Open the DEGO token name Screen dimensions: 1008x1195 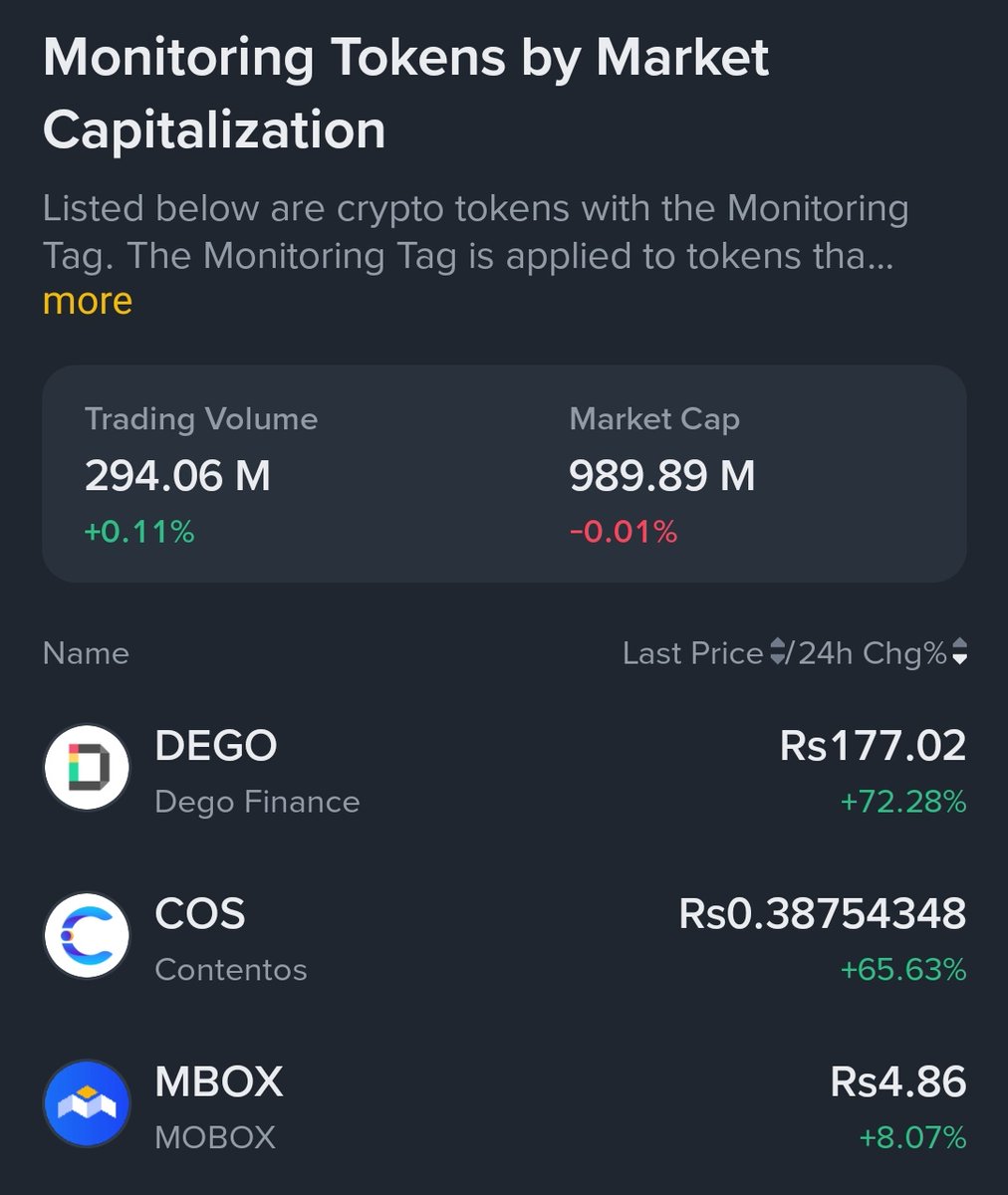(x=216, y=746)
